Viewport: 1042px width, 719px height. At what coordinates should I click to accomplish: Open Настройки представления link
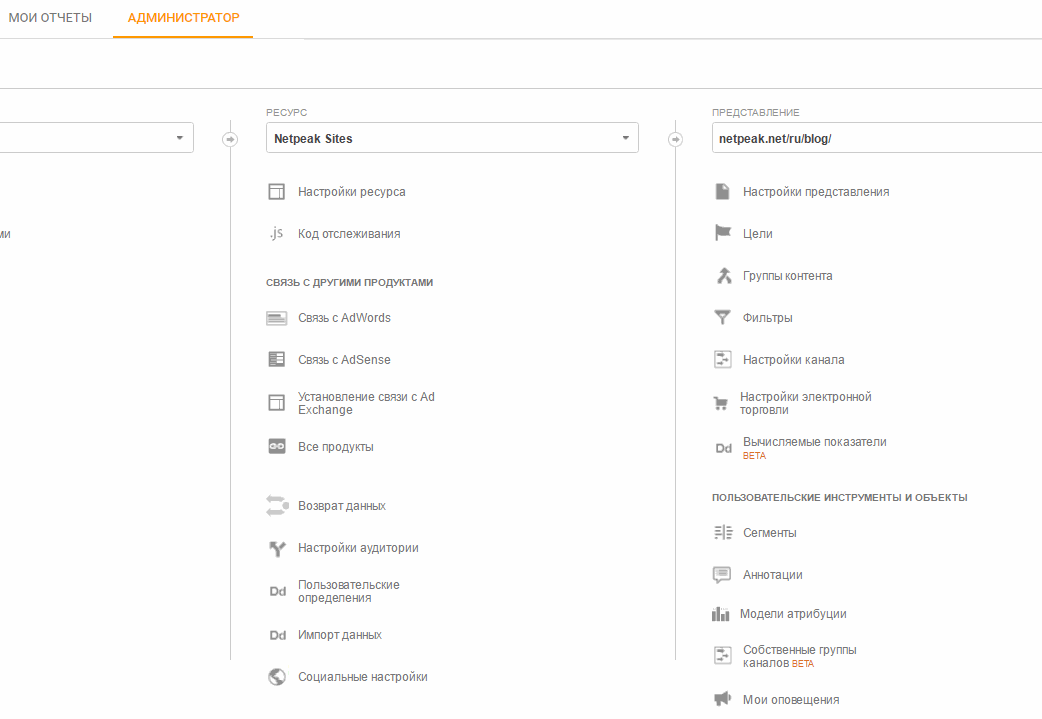[816, 192]
